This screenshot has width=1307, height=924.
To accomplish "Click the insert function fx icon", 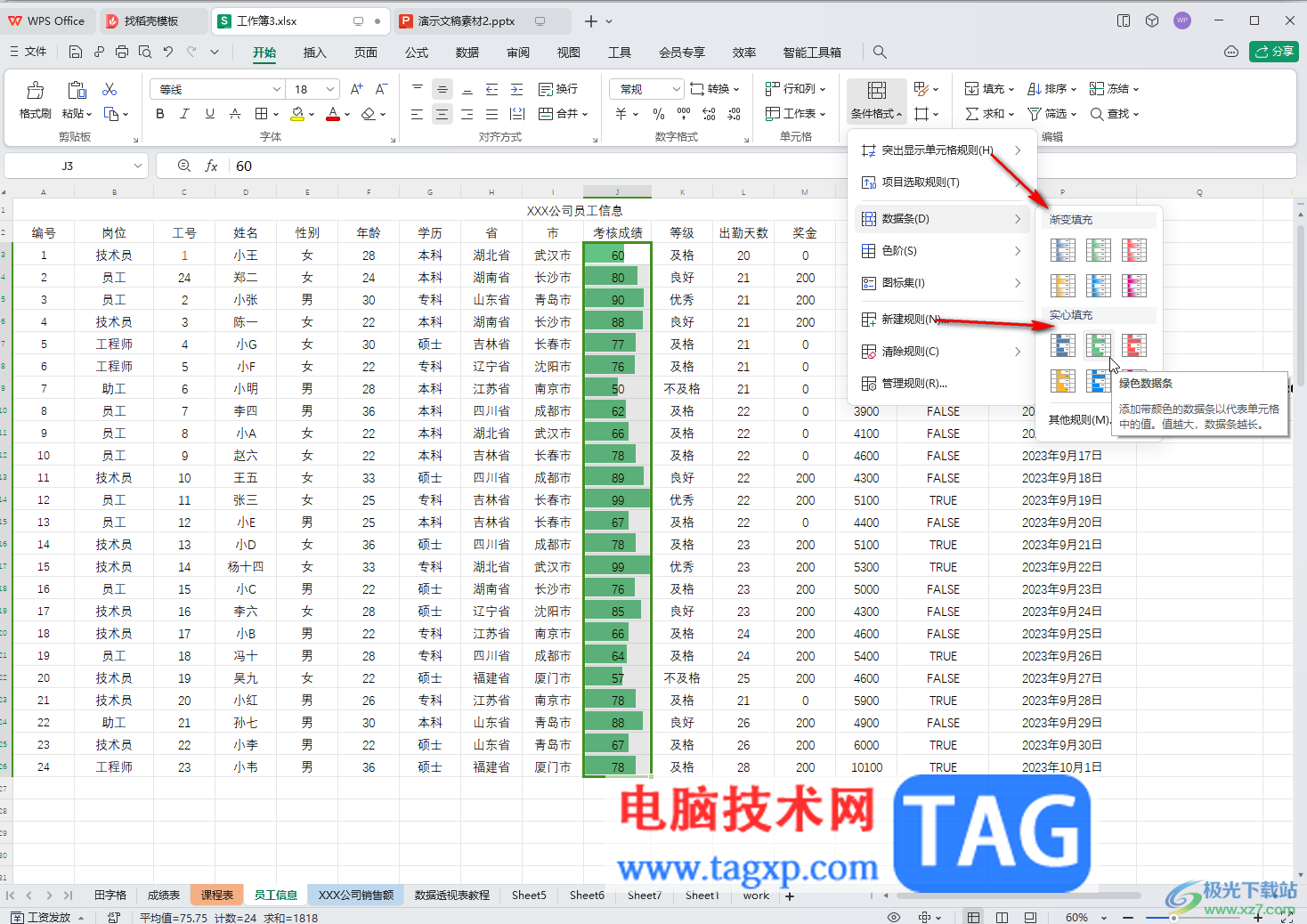I will pyautogui.click(x=211, y=166).
